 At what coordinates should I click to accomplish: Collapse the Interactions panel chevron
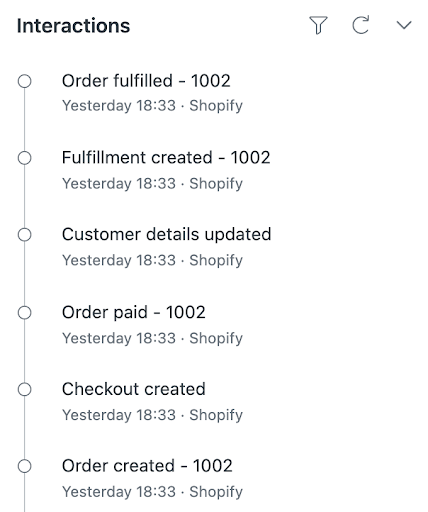[x=404, y=25]
